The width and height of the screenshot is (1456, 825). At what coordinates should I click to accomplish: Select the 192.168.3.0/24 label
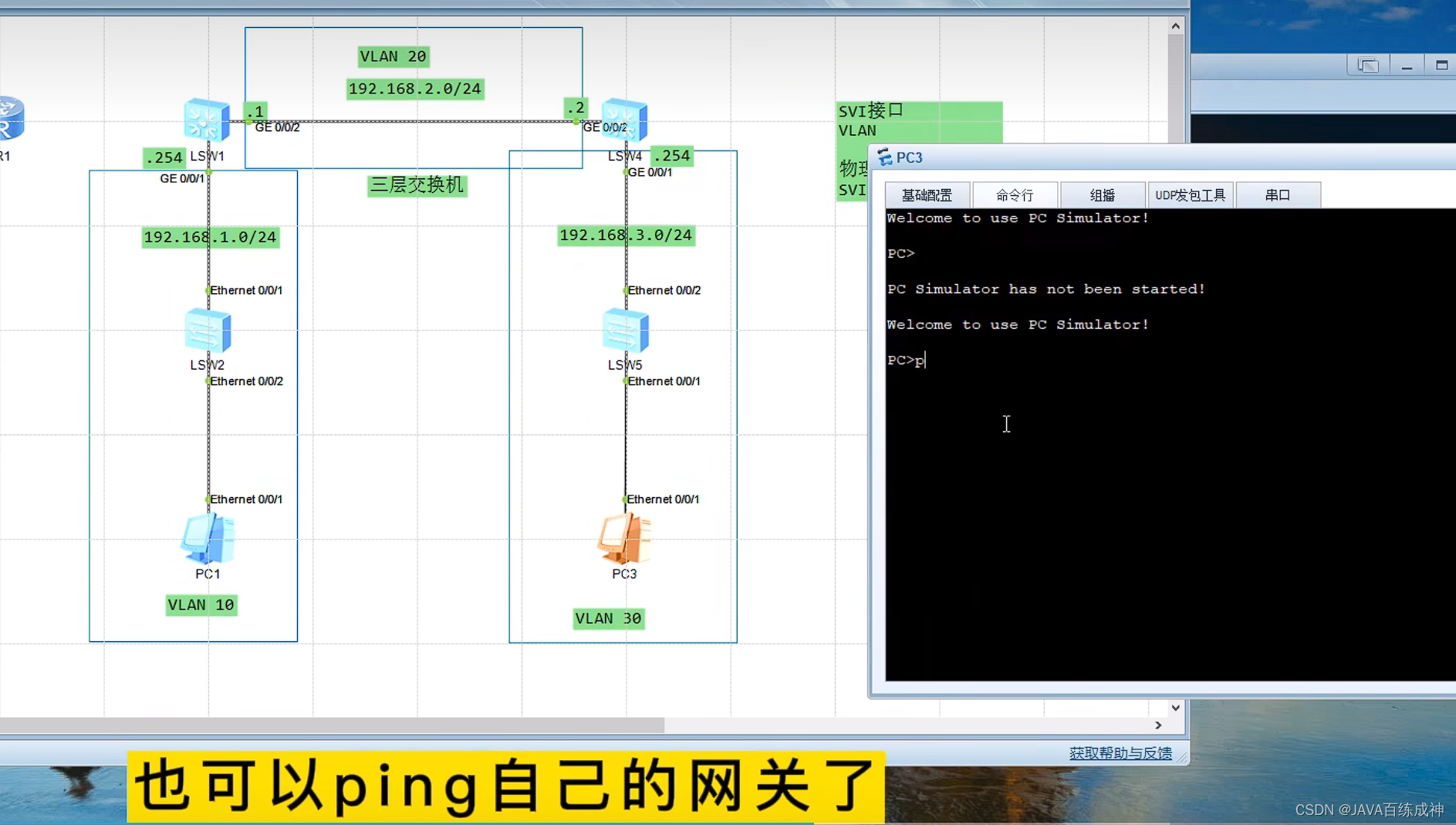point(626,235)
